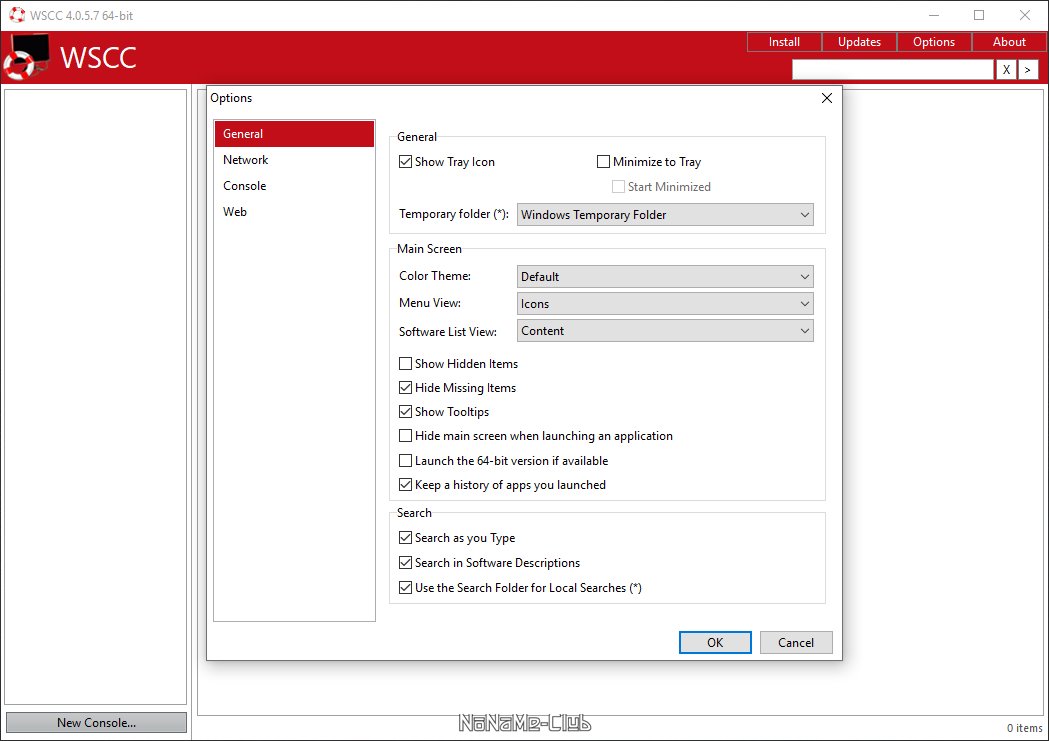1049x741 pixels.
Task: Click the search input field
Action: 892,69
